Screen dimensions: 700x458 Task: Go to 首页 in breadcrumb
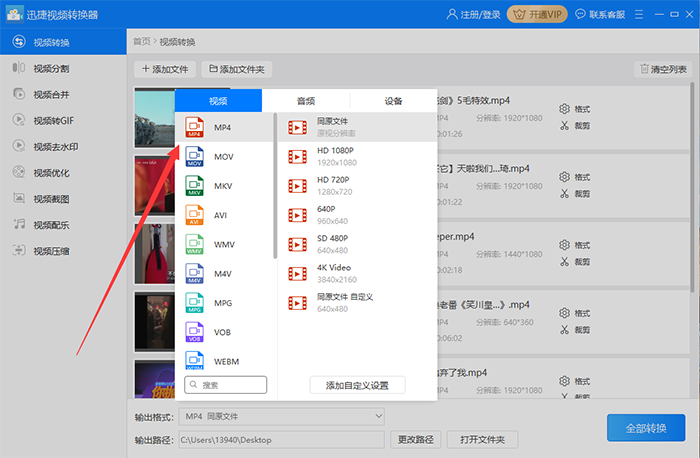[142, 42]
